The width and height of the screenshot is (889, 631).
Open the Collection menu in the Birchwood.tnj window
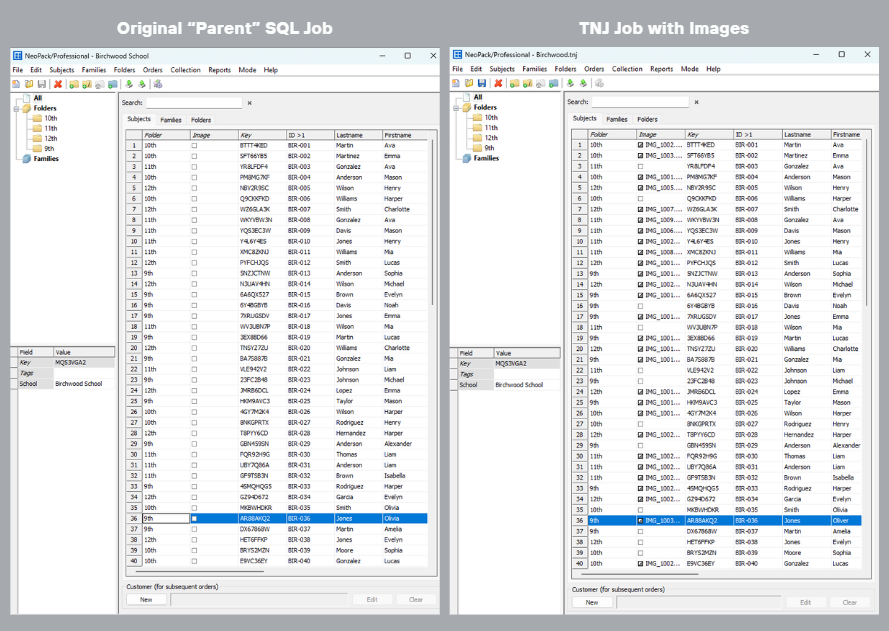point(627,69)
